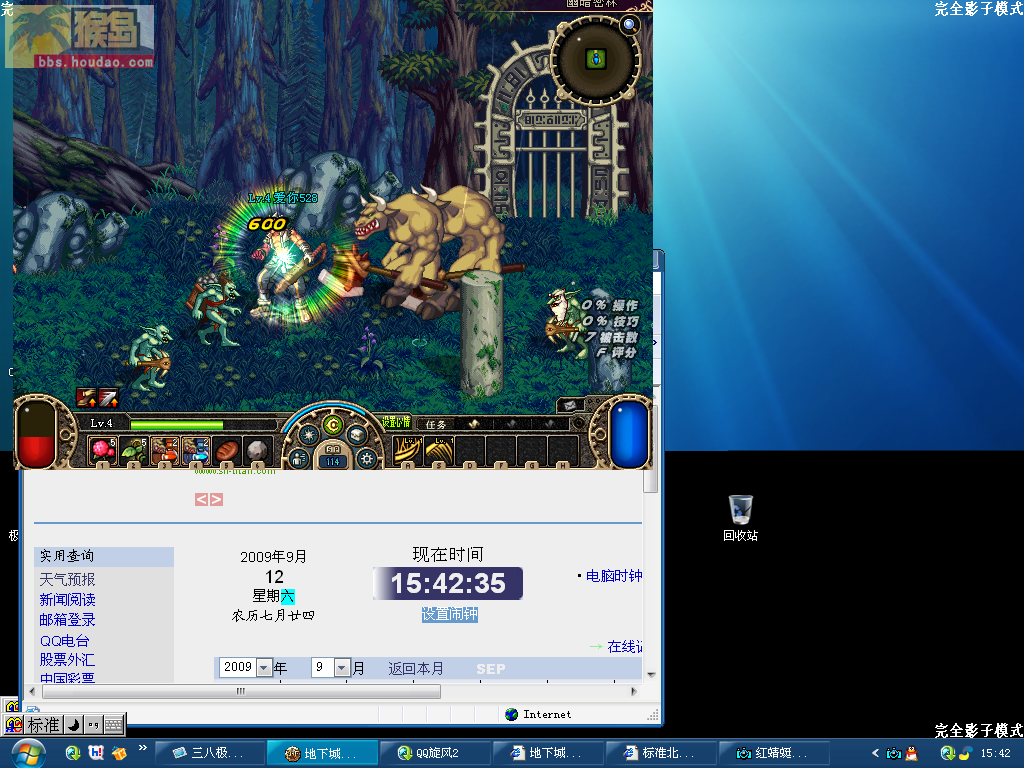This screenshot has height=768, width=1024.
Task: Click the green experience bar
Action: (x=176, y=424)
